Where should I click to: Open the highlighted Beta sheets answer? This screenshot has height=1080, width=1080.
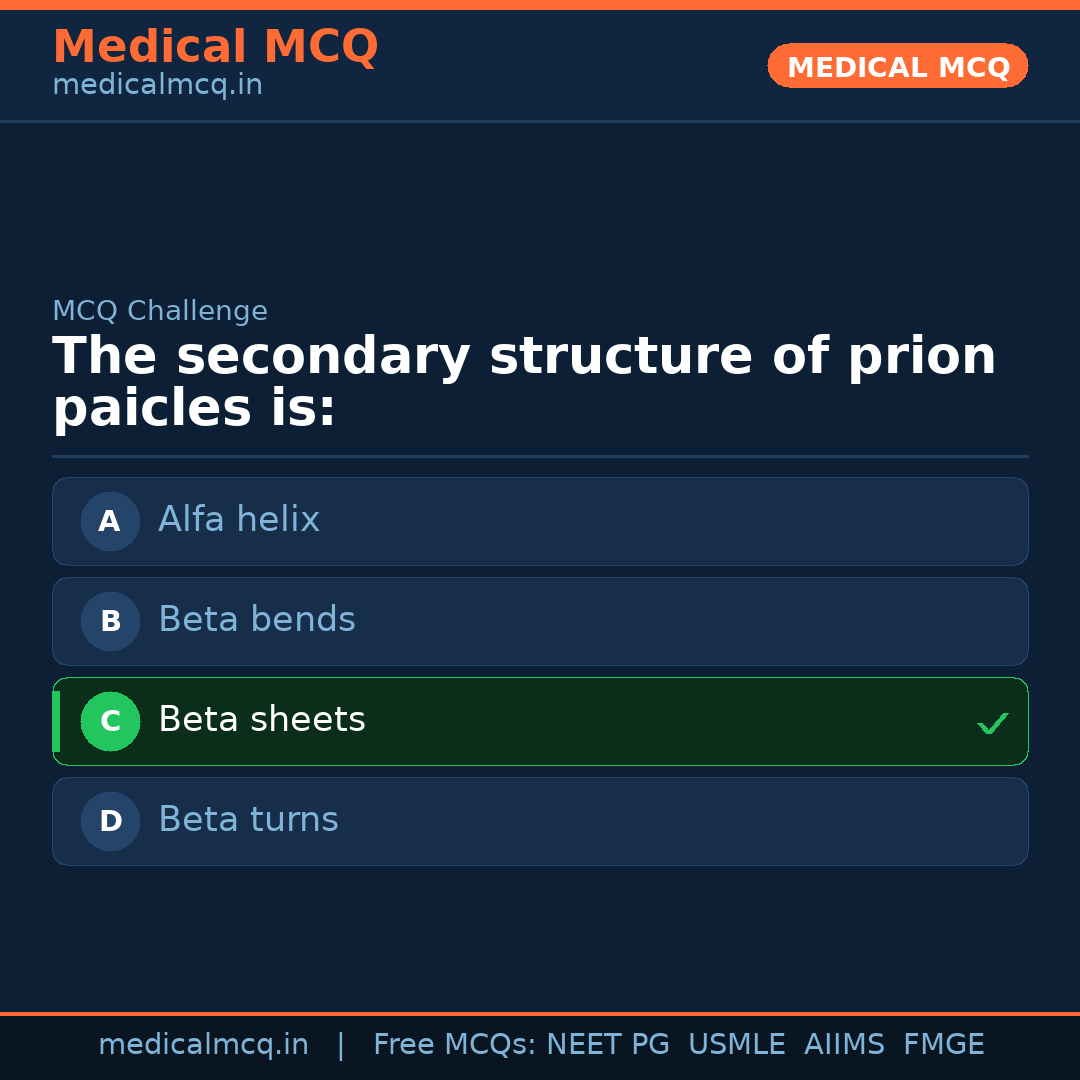click(x=540, y=721)
